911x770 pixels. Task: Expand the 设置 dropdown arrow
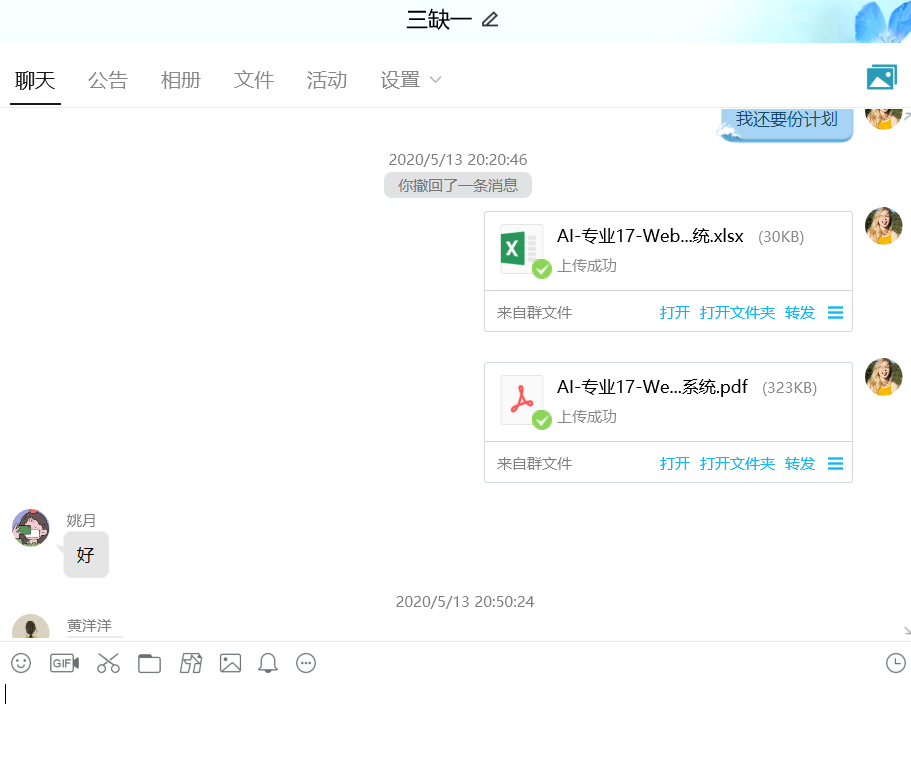pos(435,80)
